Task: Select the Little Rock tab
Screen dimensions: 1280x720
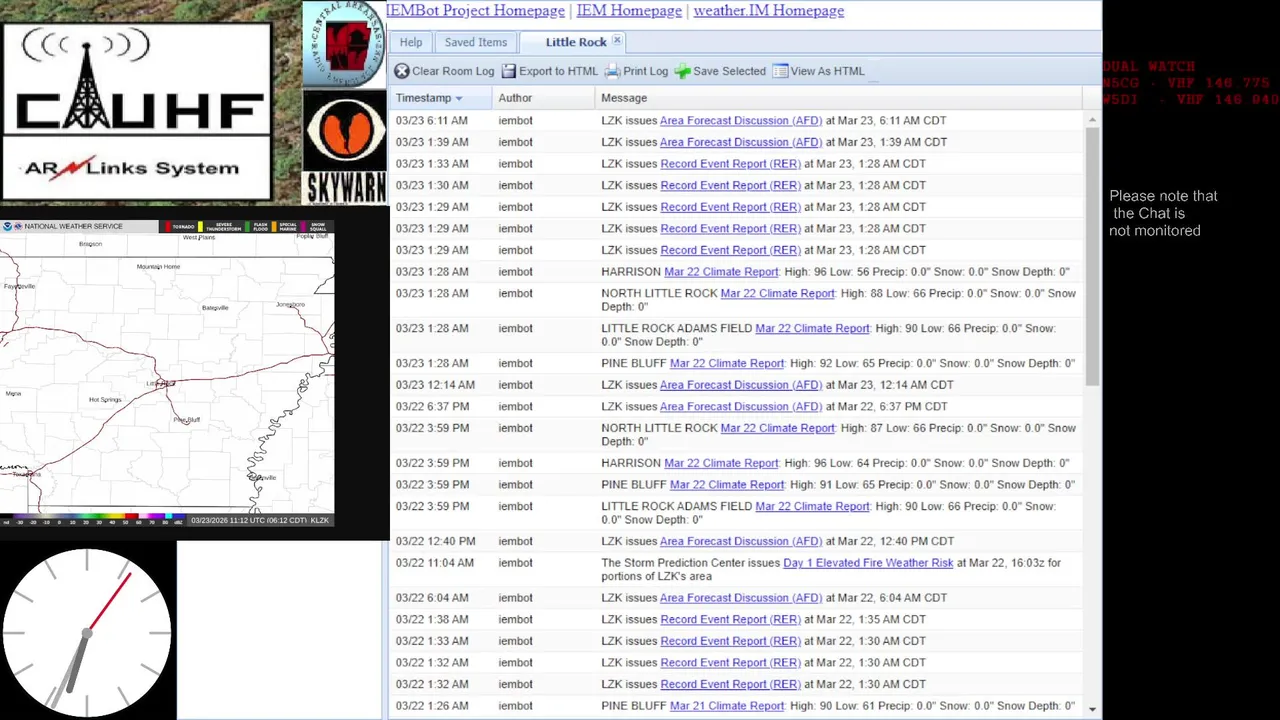Action: pyautogui.click(x=576, y=42)
